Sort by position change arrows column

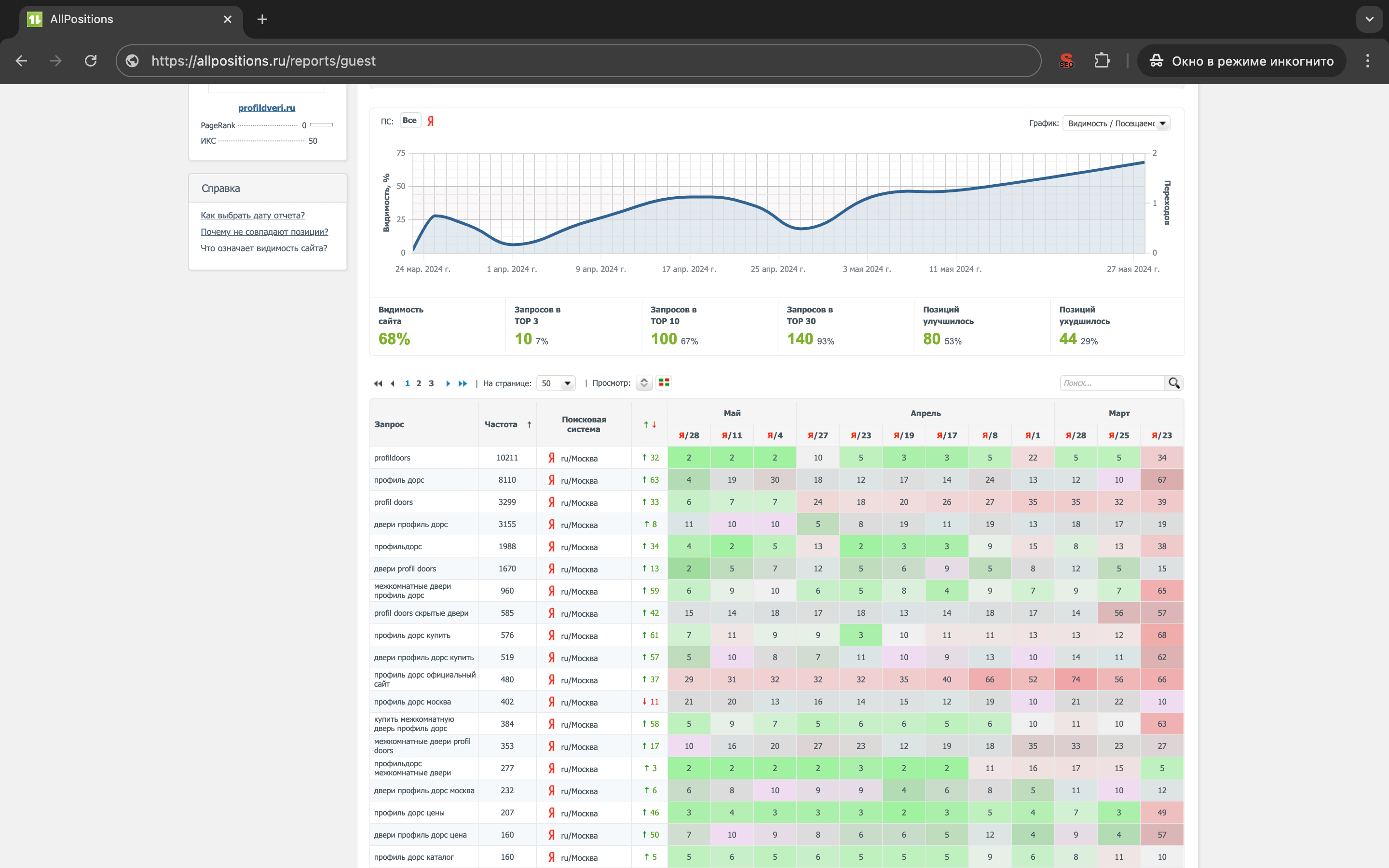(650, 425)
